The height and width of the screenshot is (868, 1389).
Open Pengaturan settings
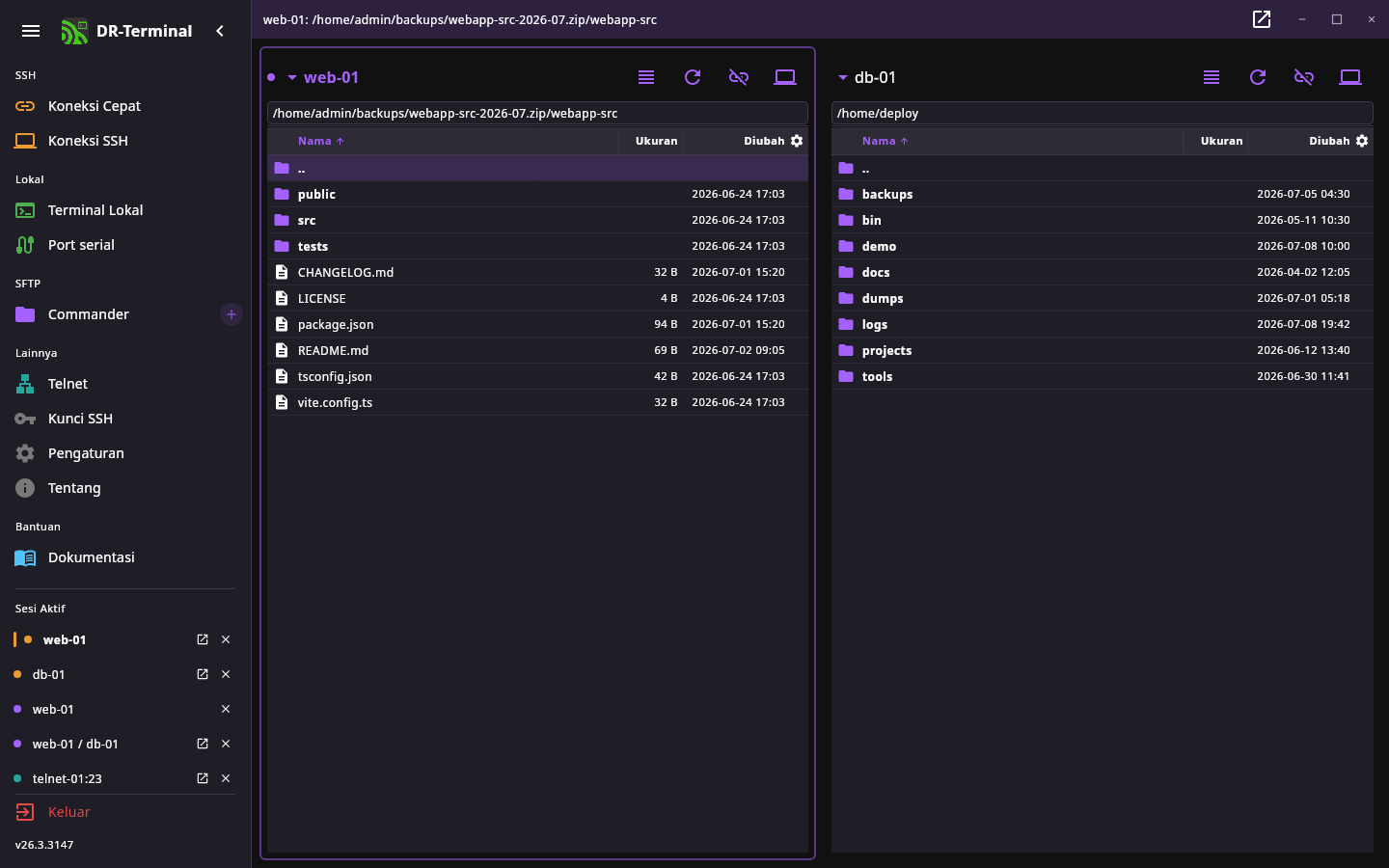(x=125, y=453)
